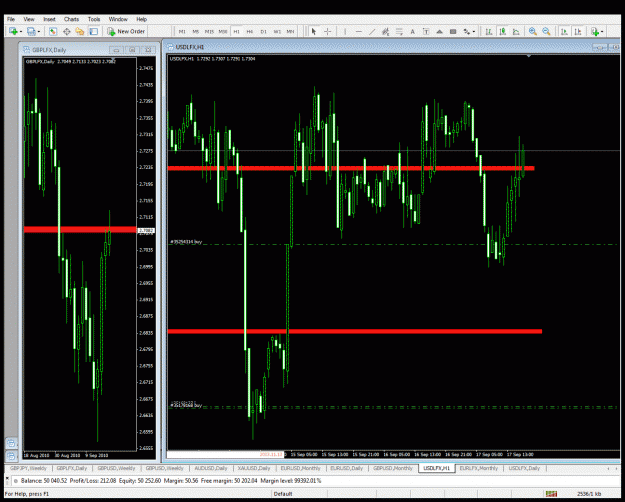Select the Fibonacci Retracement tool
This screenshot has width=625, height=502.
[x=399, y=31]
